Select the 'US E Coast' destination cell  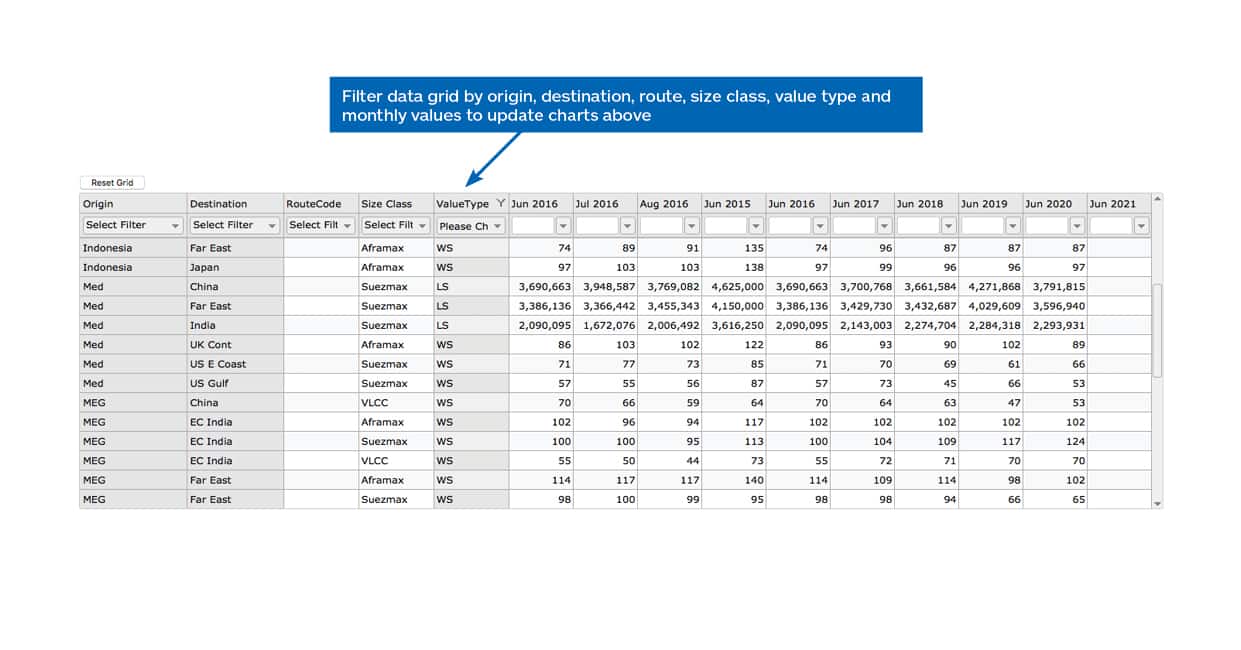point(235,364)
